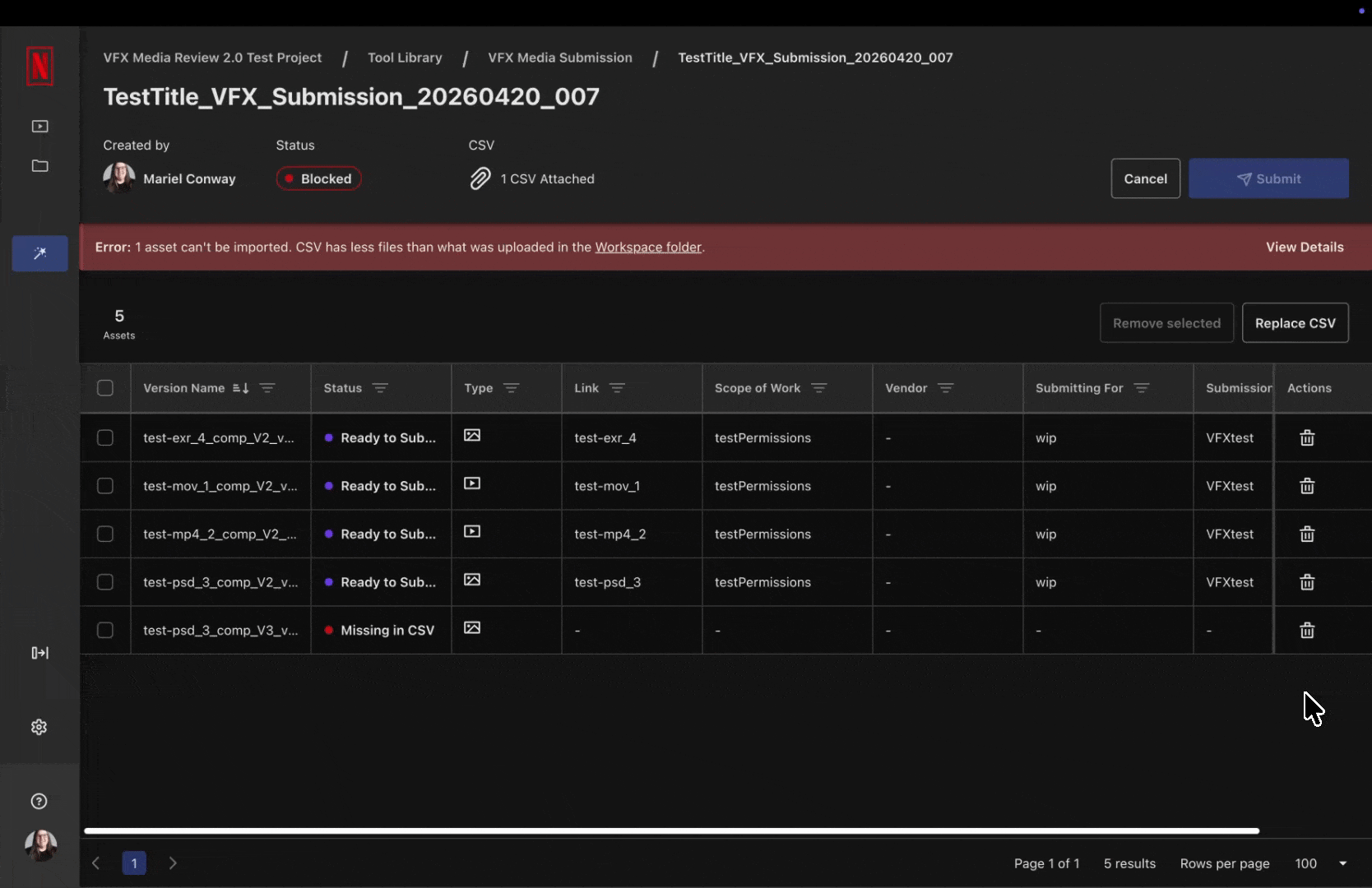
Task: Click TestTitle_VFX_Submission_20260420_007 breadcrumb
Action: click(x=815, y=58)
